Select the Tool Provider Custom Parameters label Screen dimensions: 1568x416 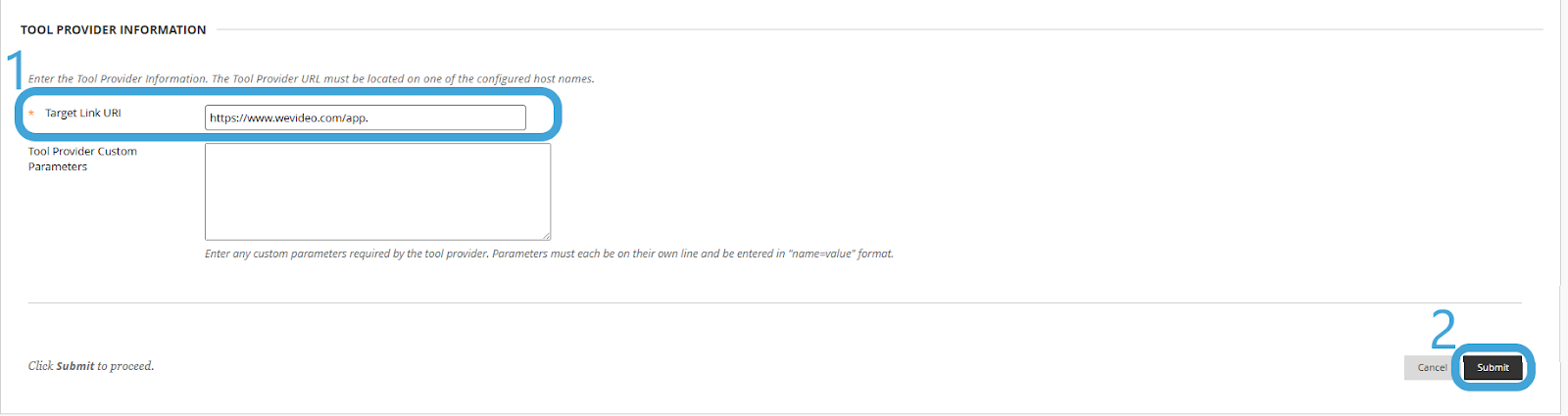(x=82, y=159)
